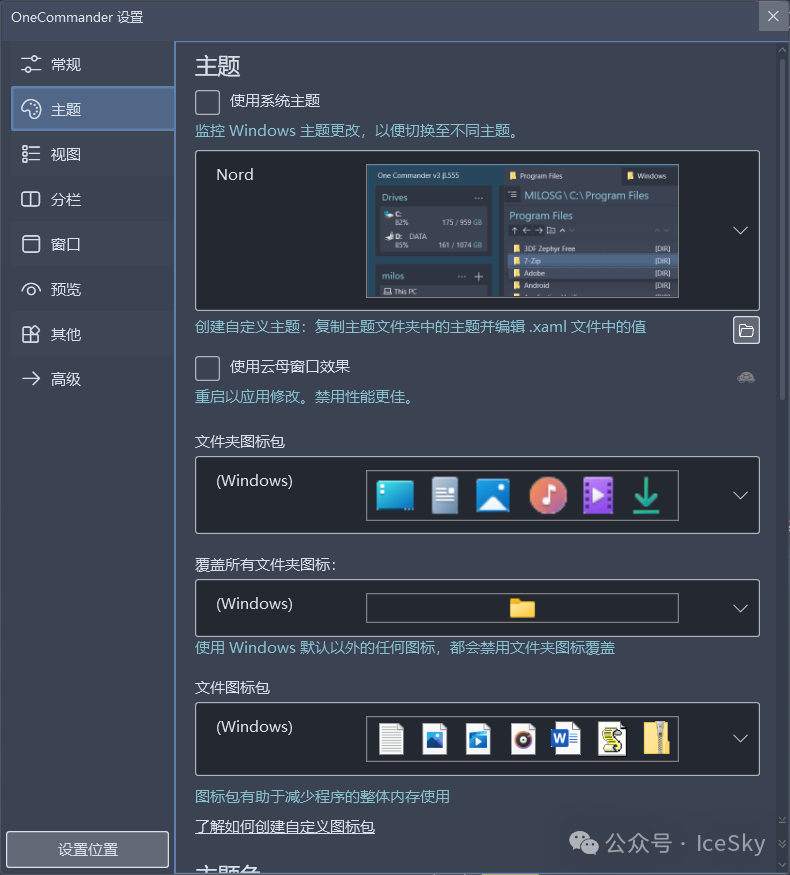This screenshot has height=875, width=790.
Task: Click the purple video folder icon
Action: pyautogui.click(x=598, y=495)
